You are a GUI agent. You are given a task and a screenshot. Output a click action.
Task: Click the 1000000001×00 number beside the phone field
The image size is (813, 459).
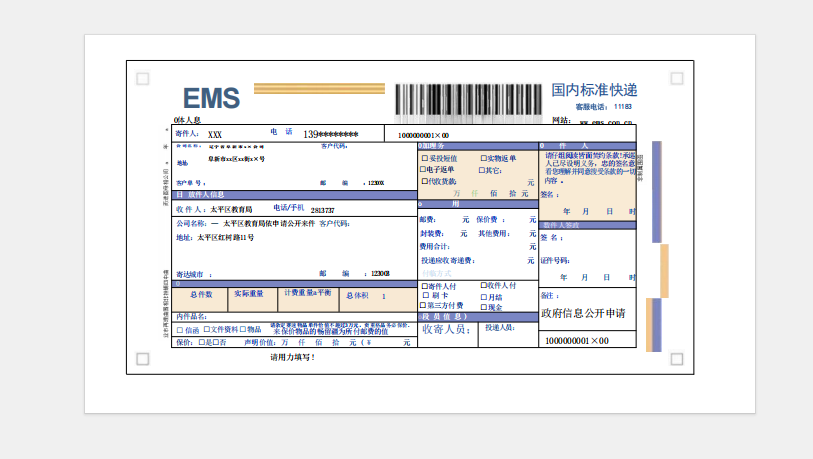pyautogui.click(x=423, y=135)
